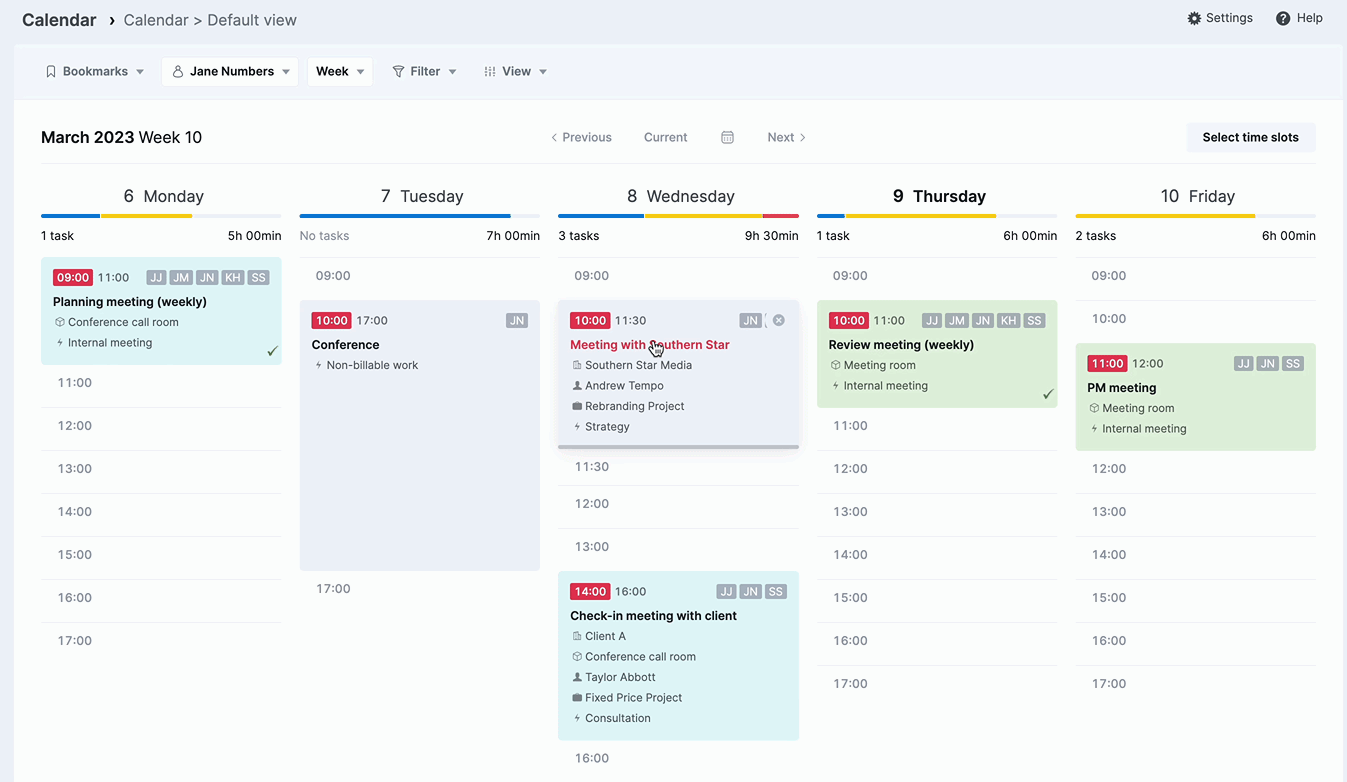Click Select time slots button

click(x=1251, y=137)
